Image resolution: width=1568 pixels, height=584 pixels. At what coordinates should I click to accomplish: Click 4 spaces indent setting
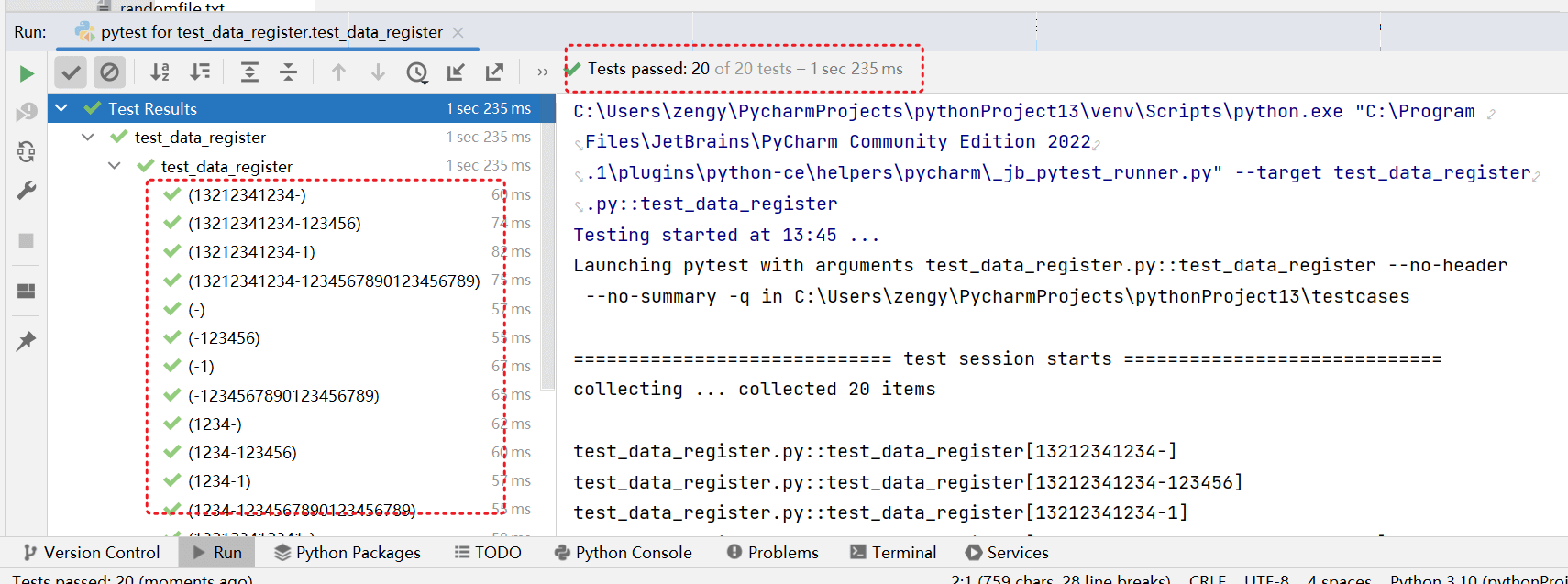point(1339,579)
